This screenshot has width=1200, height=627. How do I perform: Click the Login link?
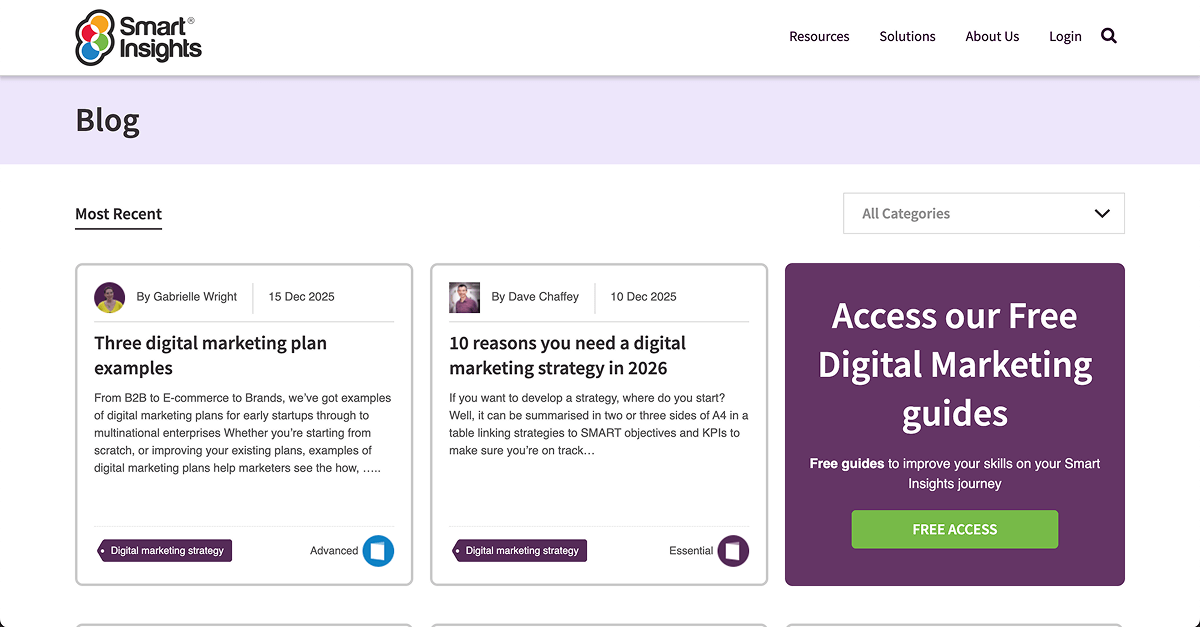pos(1065,36)
